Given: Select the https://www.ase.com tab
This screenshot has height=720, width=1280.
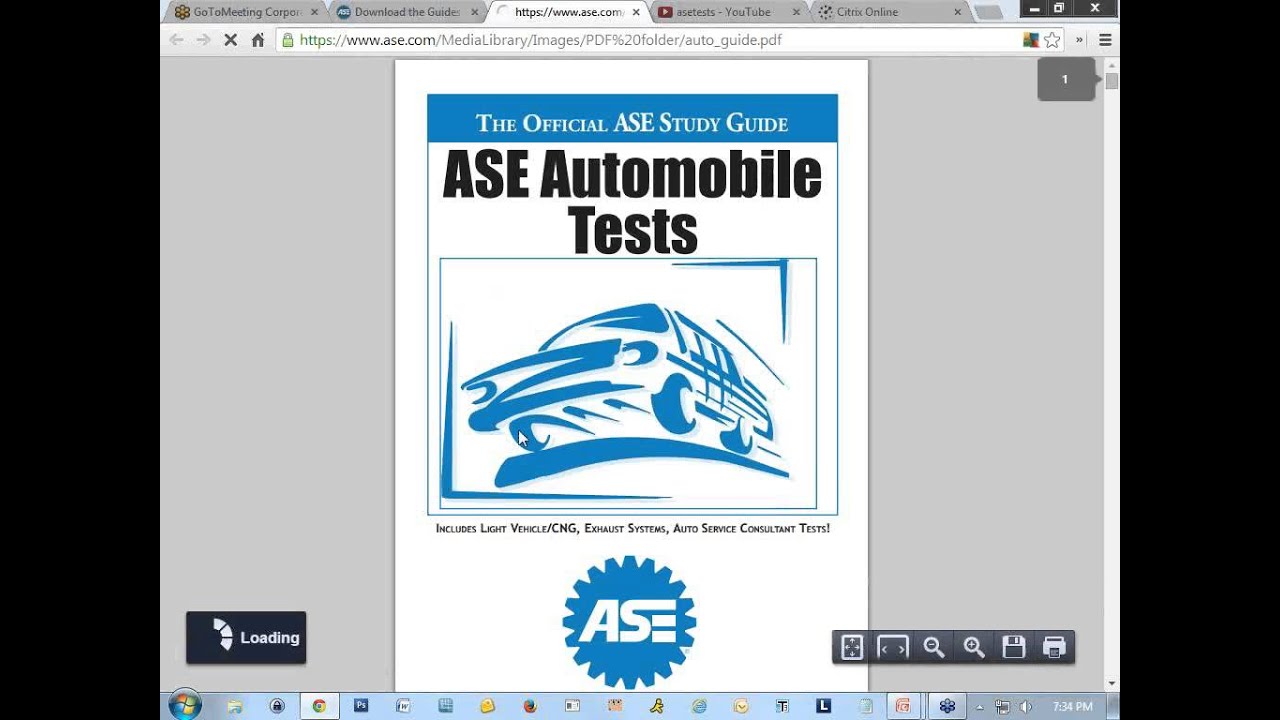Looking at the screenshot, I should 568,12.
